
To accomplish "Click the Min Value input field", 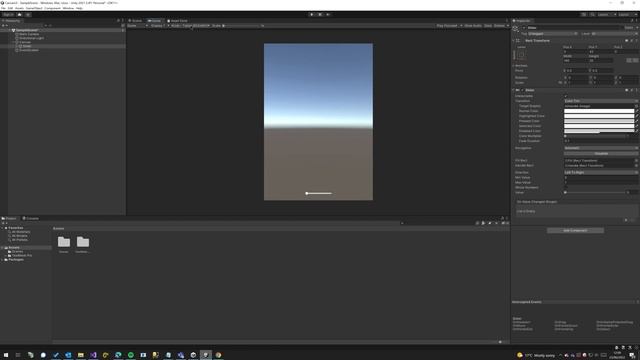I will coord(601,178).
